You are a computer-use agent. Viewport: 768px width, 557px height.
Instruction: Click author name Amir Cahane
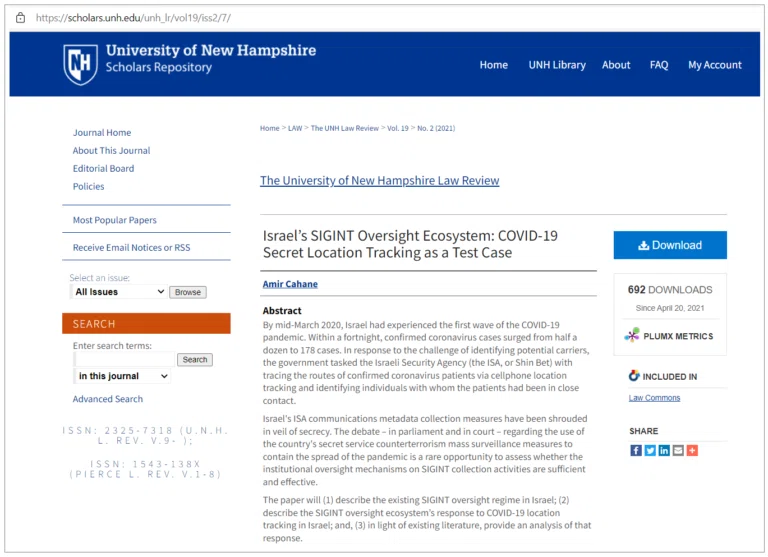coord(290,284)
